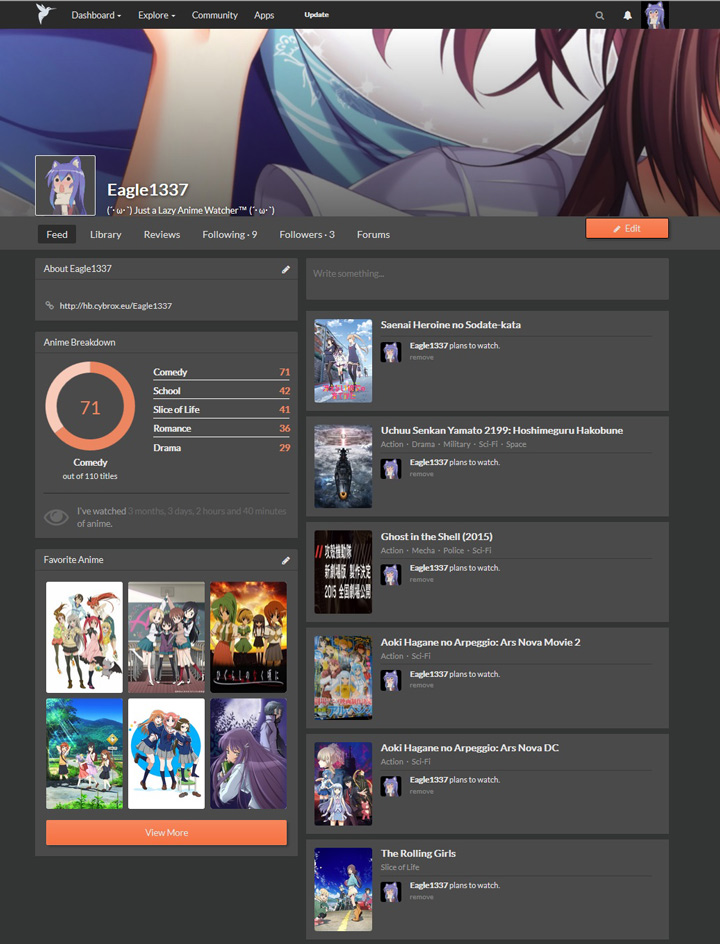Open favorite anime with countryside road poster
This screenshot has height=944, width=720.
pyautogui.click(x=84, y=754)
